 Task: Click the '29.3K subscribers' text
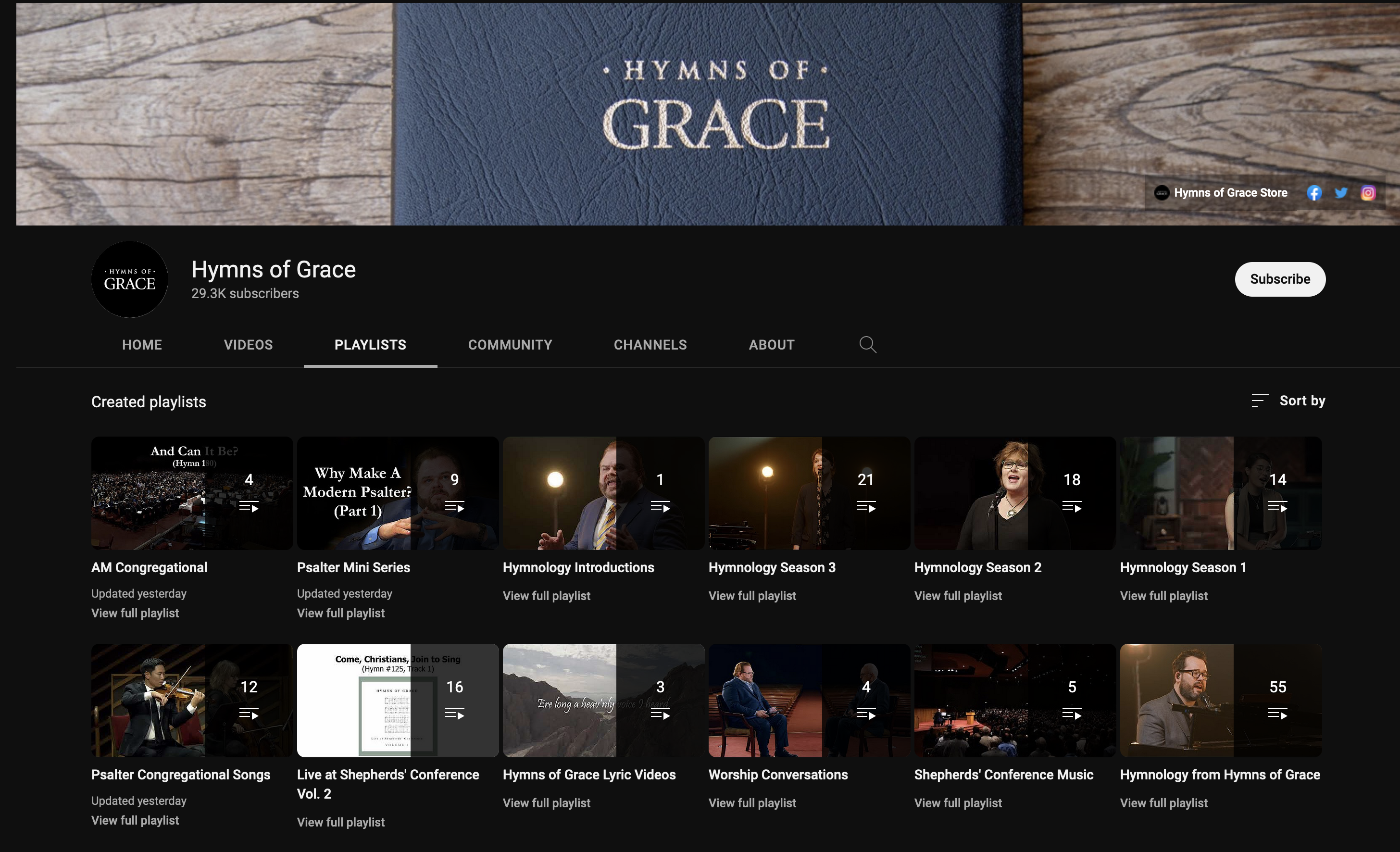245,293
